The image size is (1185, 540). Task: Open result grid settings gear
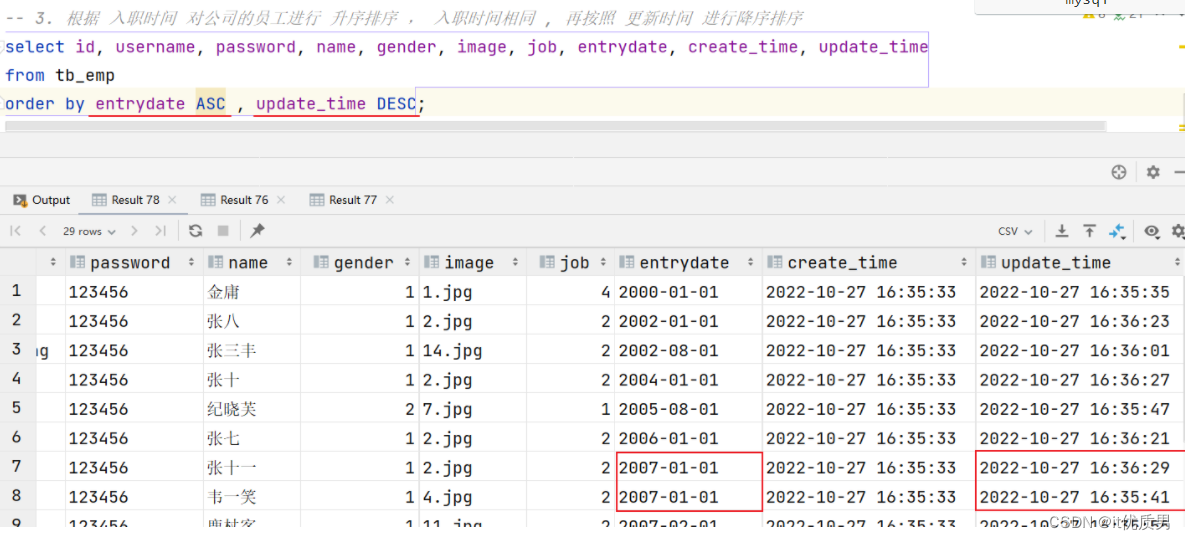pyautogui.click(x=1177, y=231)
